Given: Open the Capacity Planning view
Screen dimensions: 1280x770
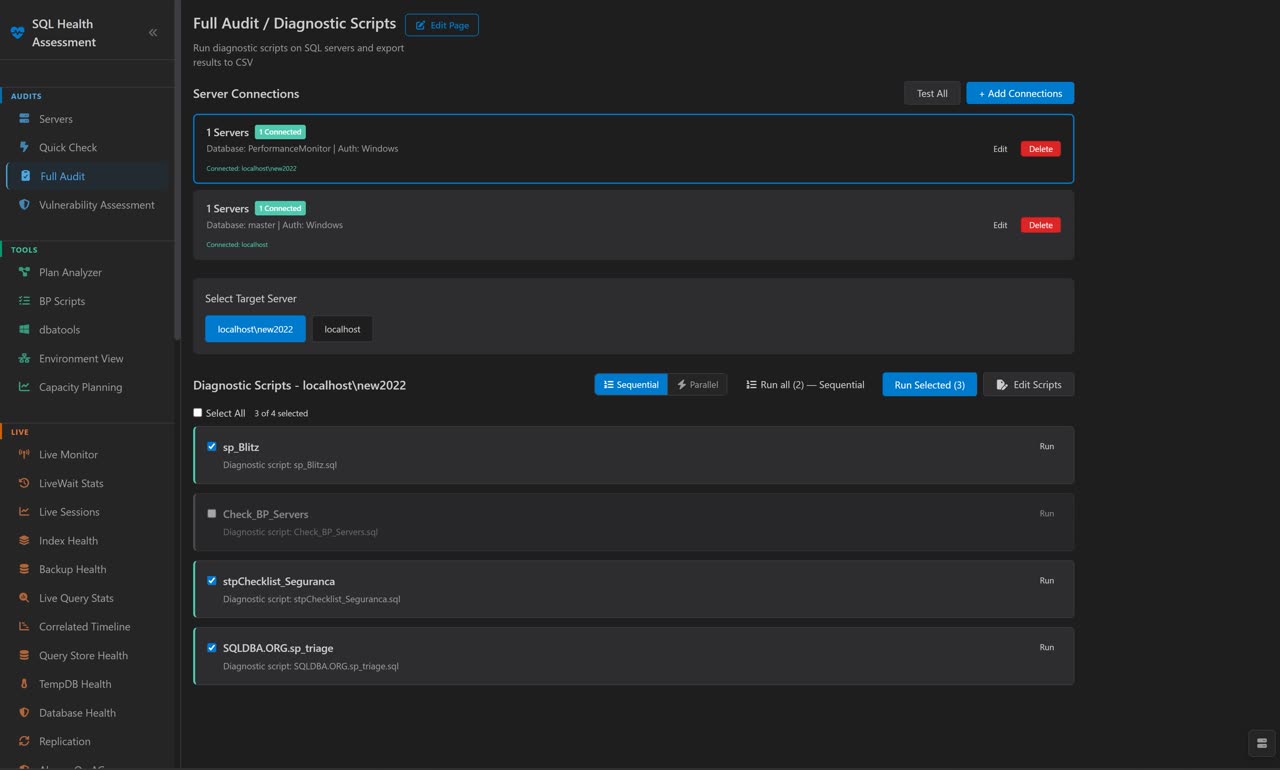Looking at the screenshot, I should [x=80, y=387].
